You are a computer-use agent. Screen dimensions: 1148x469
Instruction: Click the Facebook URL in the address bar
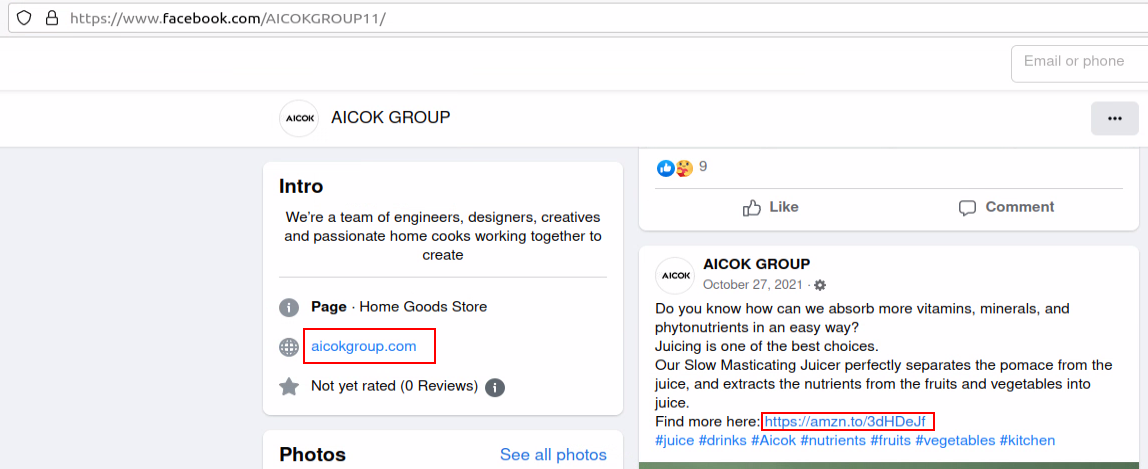click(228, 18)
